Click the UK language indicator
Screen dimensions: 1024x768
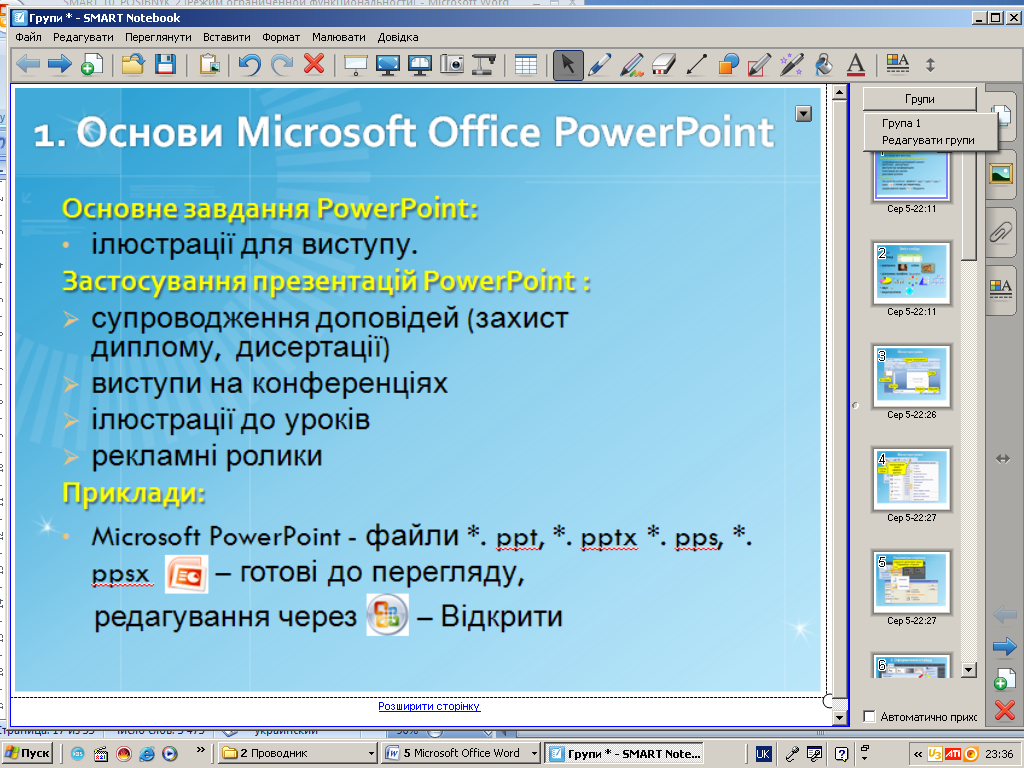click(762, 754)
